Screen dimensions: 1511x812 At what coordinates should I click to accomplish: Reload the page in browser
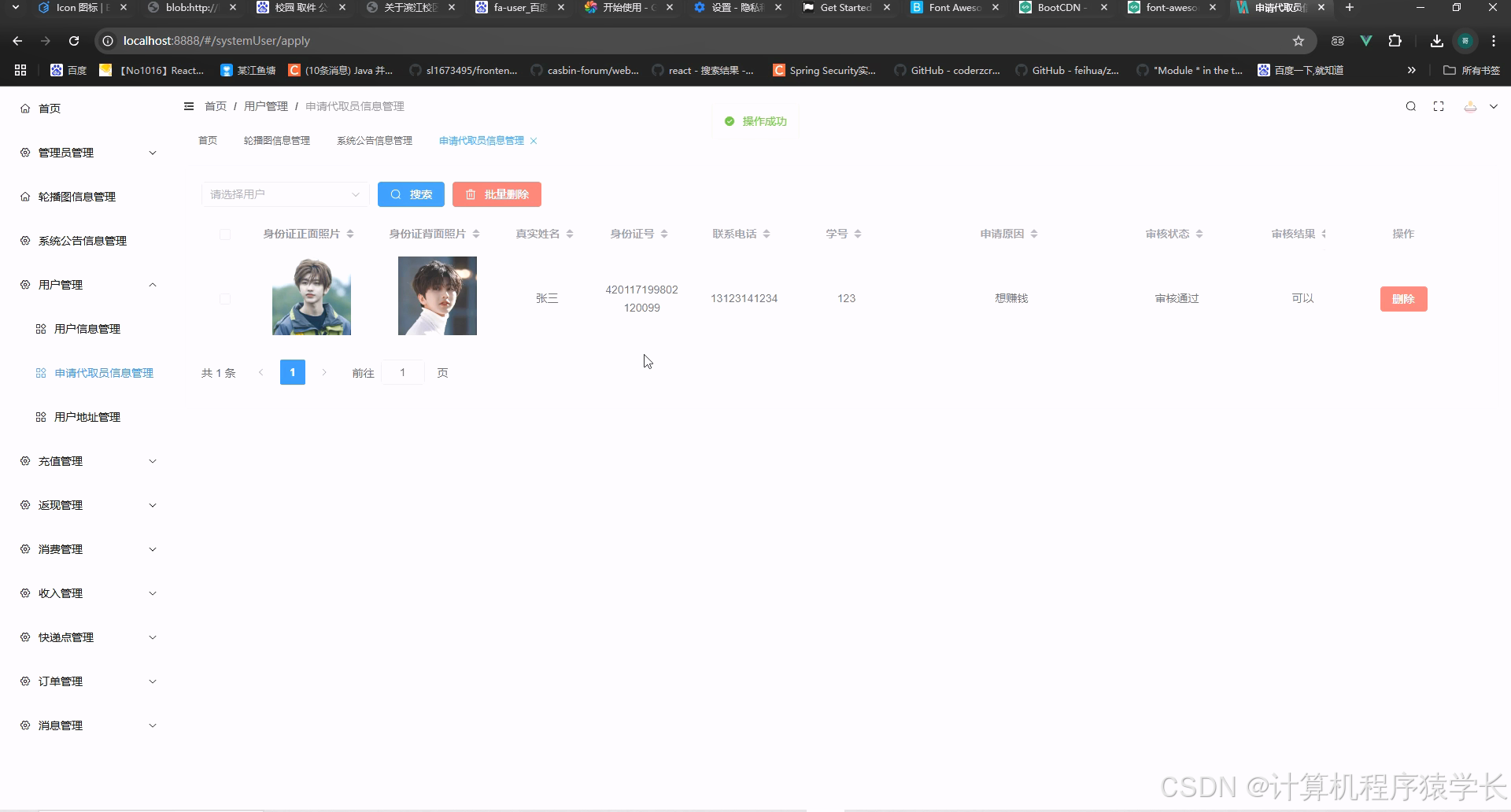pos(74,41)
